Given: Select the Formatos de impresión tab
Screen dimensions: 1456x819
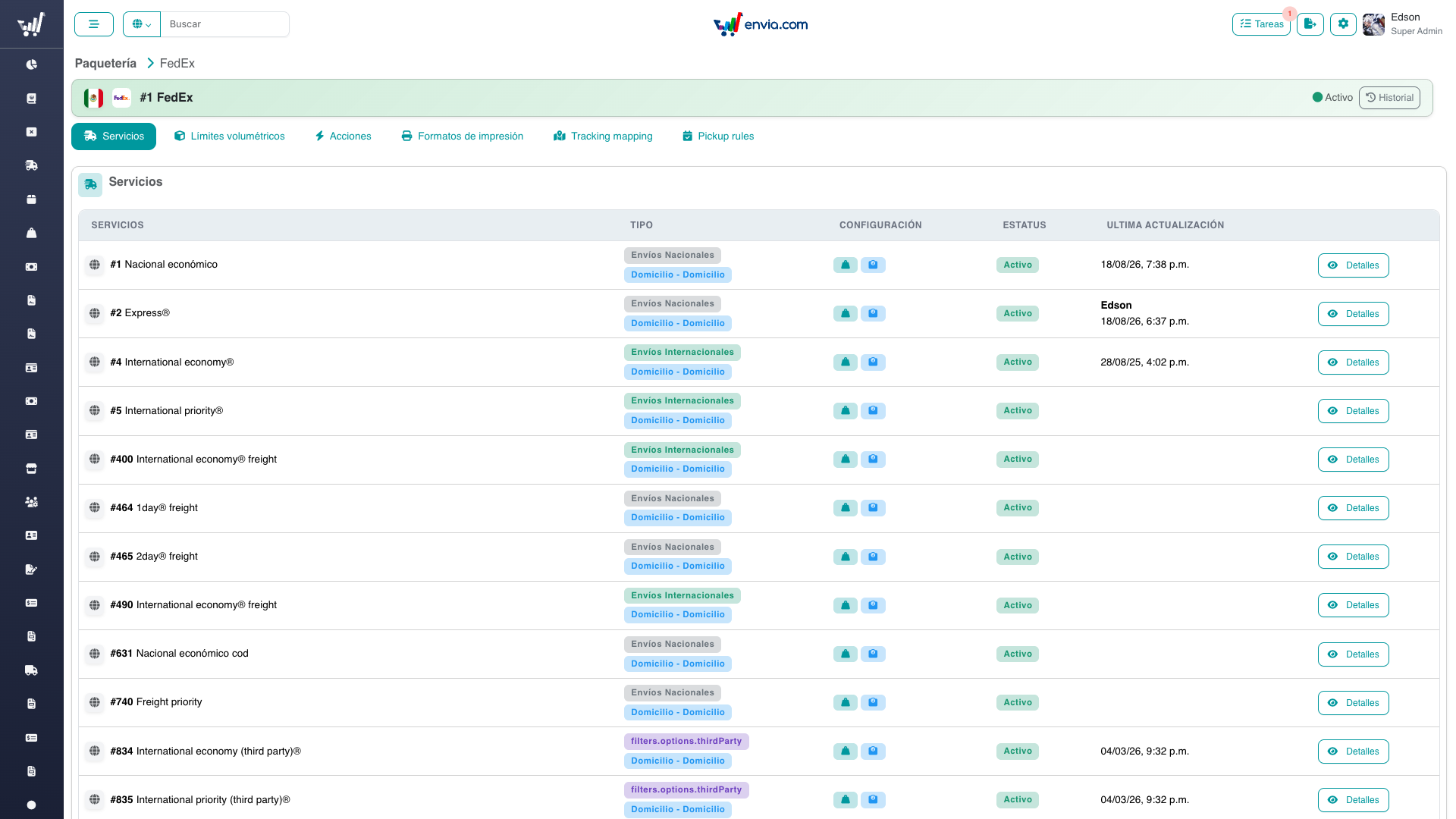Looking at the screenshot, I should pos(463,136).
